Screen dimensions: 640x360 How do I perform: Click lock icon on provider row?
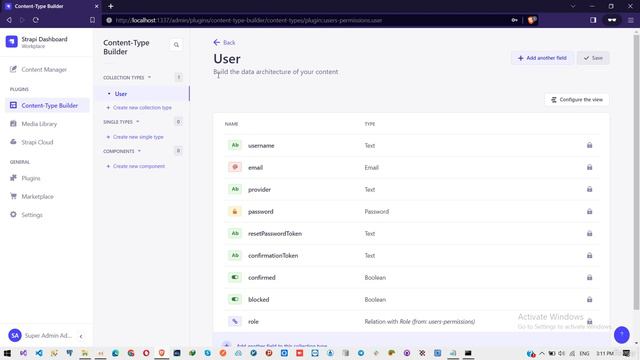coord(589,189)
